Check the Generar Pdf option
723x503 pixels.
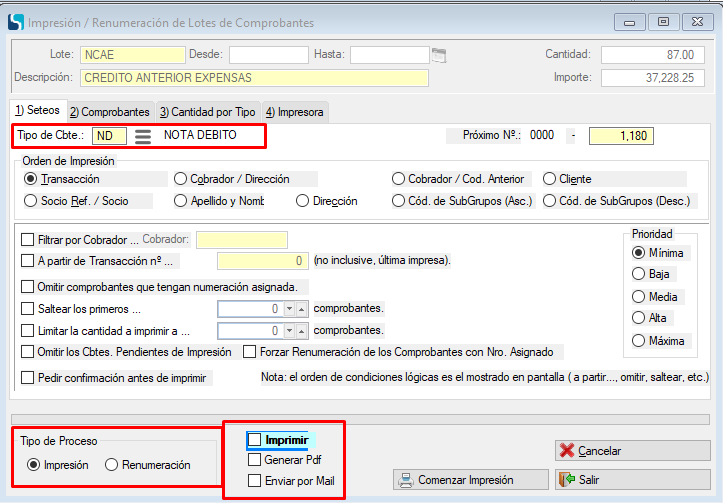coord(255,460)
